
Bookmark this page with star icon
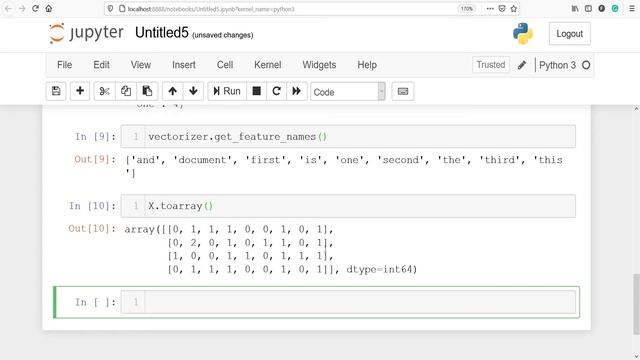click(x=513, y=9)
